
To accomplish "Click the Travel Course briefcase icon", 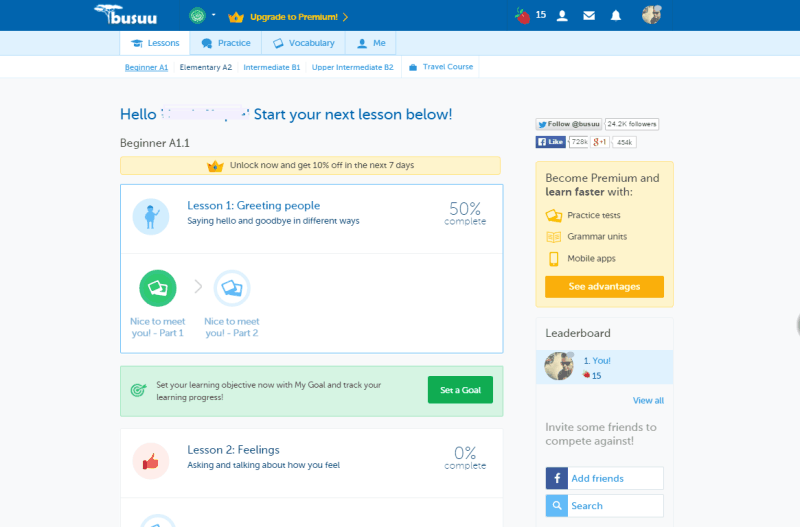I will [413, 67].
